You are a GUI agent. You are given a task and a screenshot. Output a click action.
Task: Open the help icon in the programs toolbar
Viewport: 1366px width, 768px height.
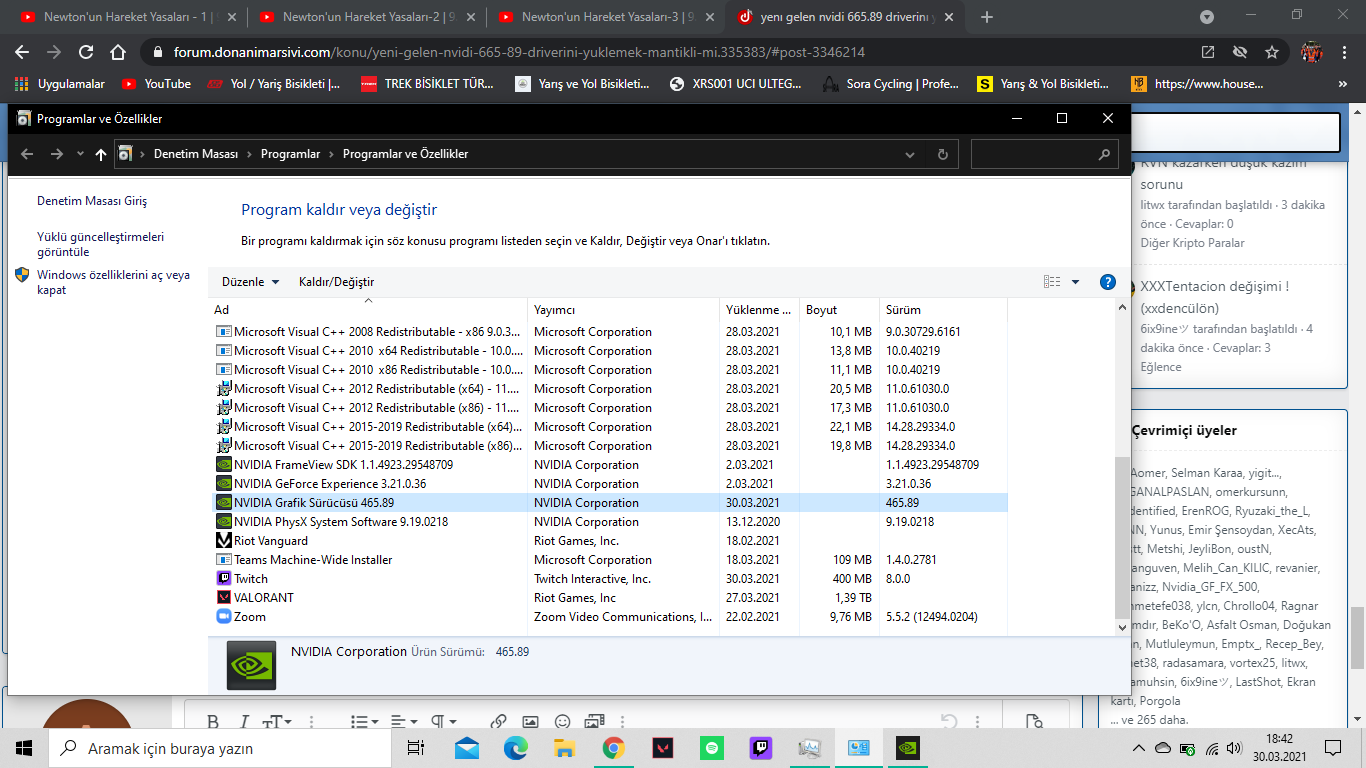1108,282
